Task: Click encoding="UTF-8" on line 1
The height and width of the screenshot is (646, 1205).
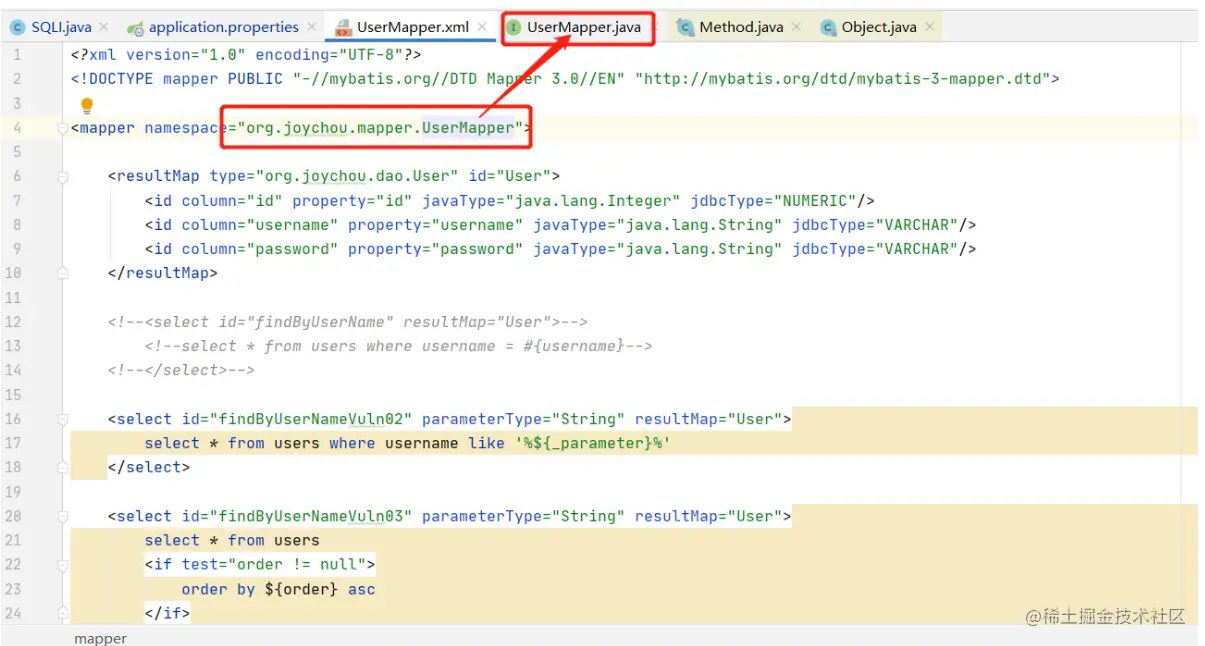Action: click(x=329, y=54)
